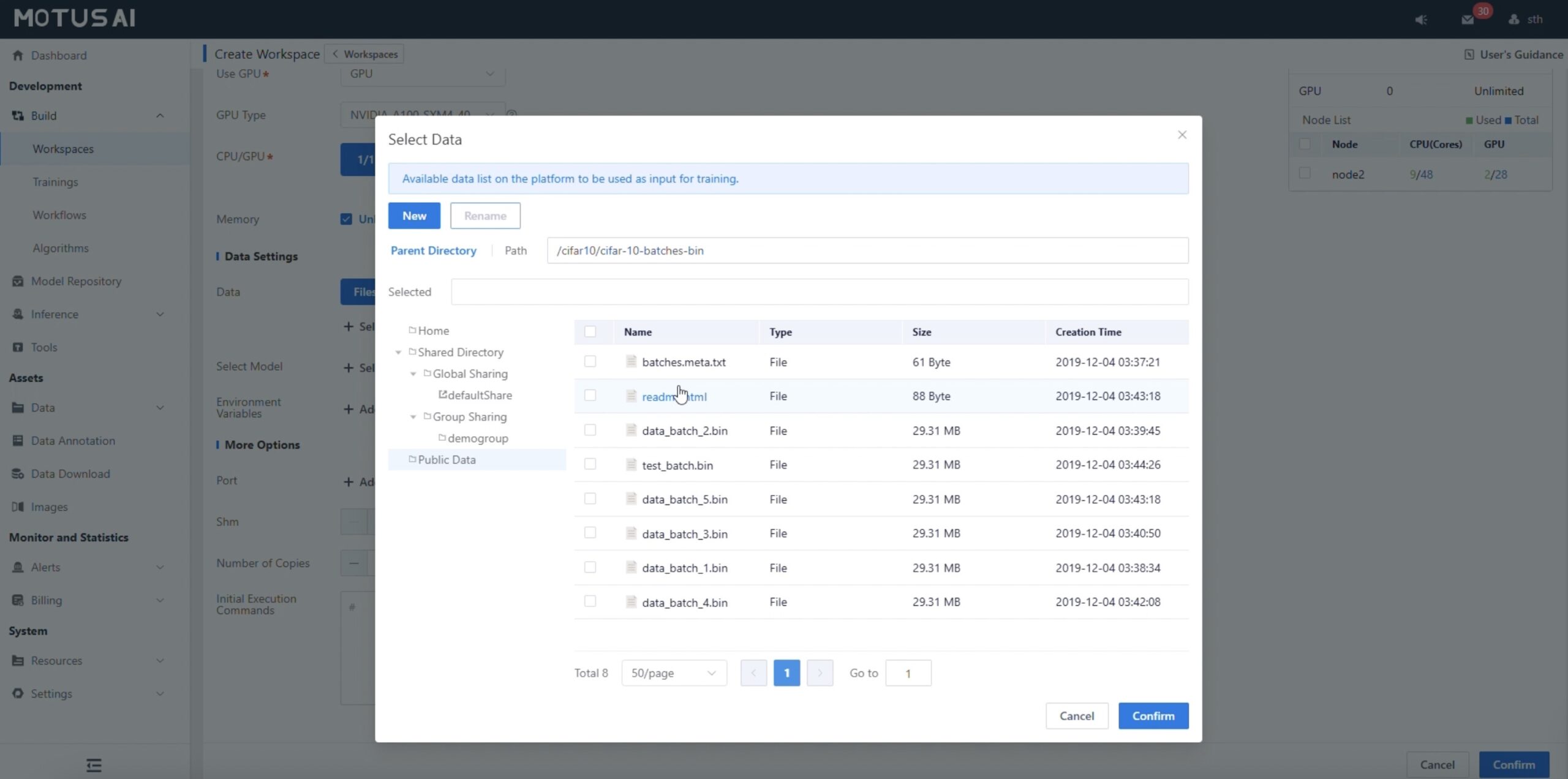Click the Parent Directory link

[x=433, y=250]
